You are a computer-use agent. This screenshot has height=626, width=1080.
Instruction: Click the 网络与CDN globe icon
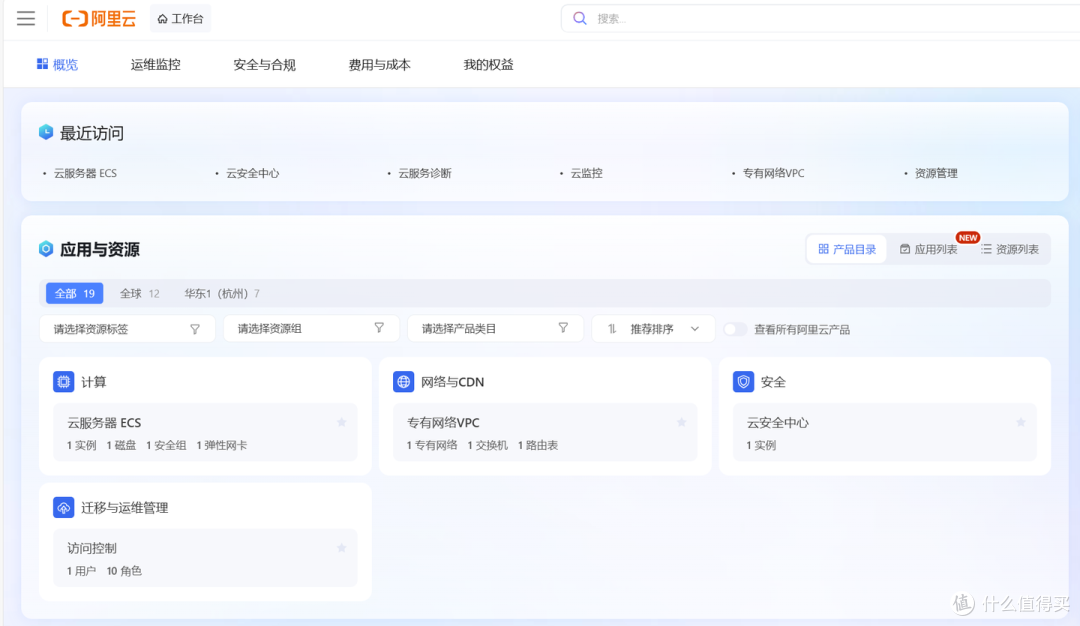403,382
